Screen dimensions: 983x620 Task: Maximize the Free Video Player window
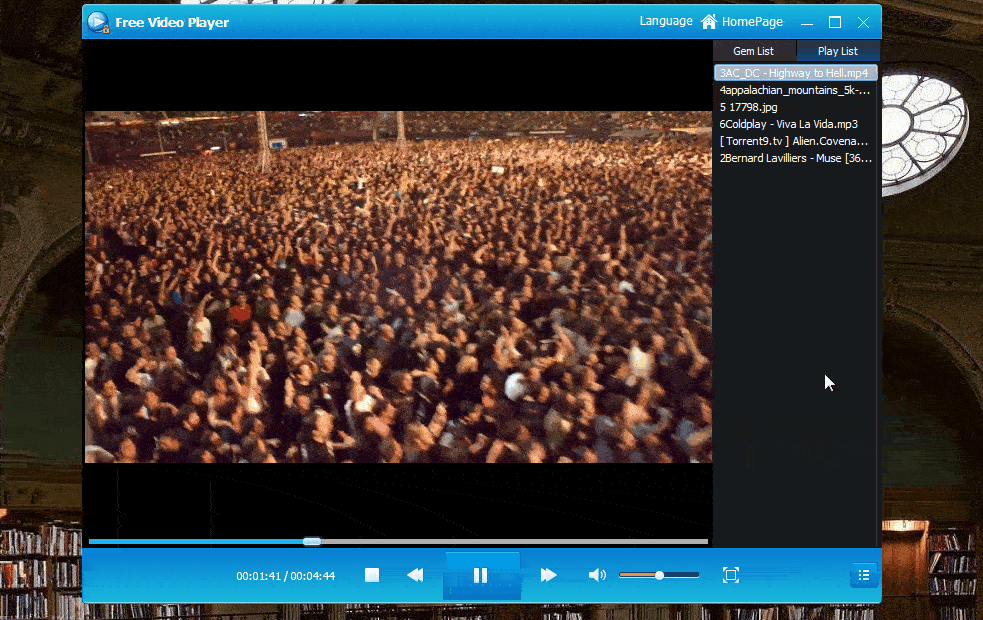click(x=835, y=23)
